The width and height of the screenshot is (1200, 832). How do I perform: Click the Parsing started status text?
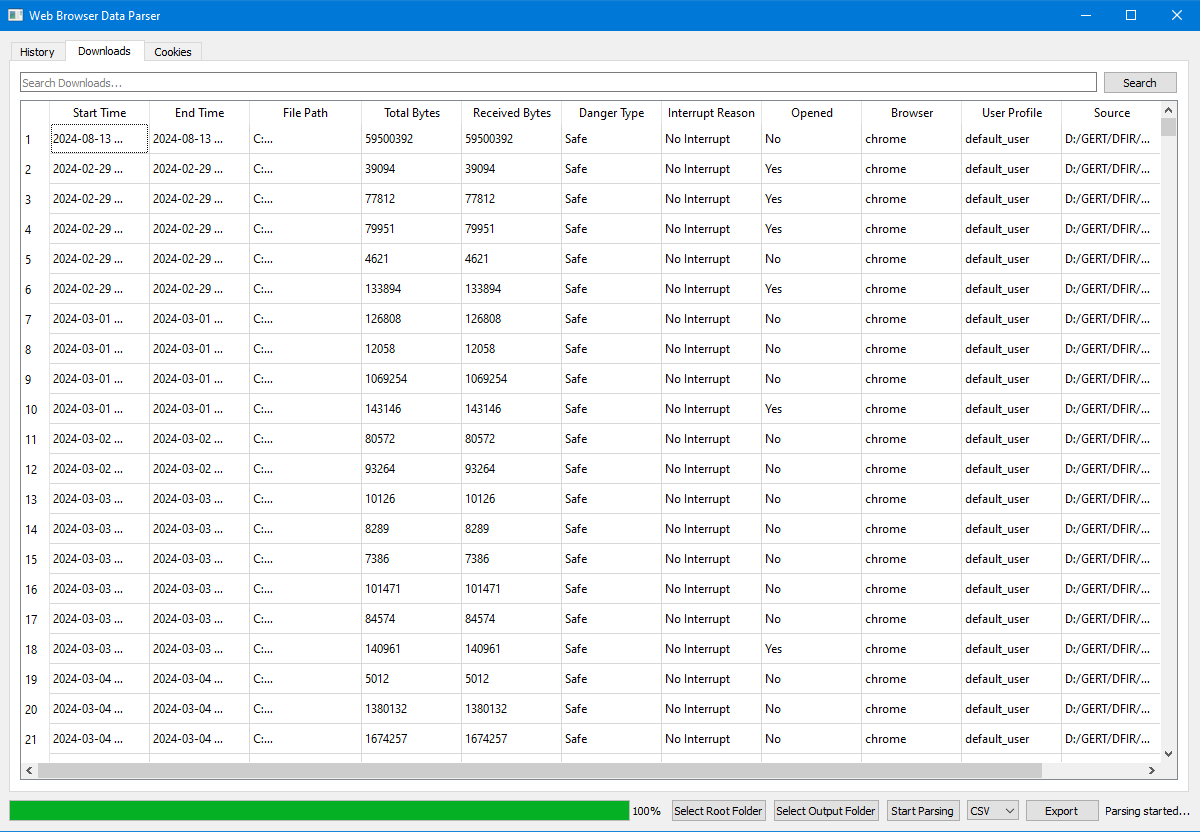point(1147,811)
